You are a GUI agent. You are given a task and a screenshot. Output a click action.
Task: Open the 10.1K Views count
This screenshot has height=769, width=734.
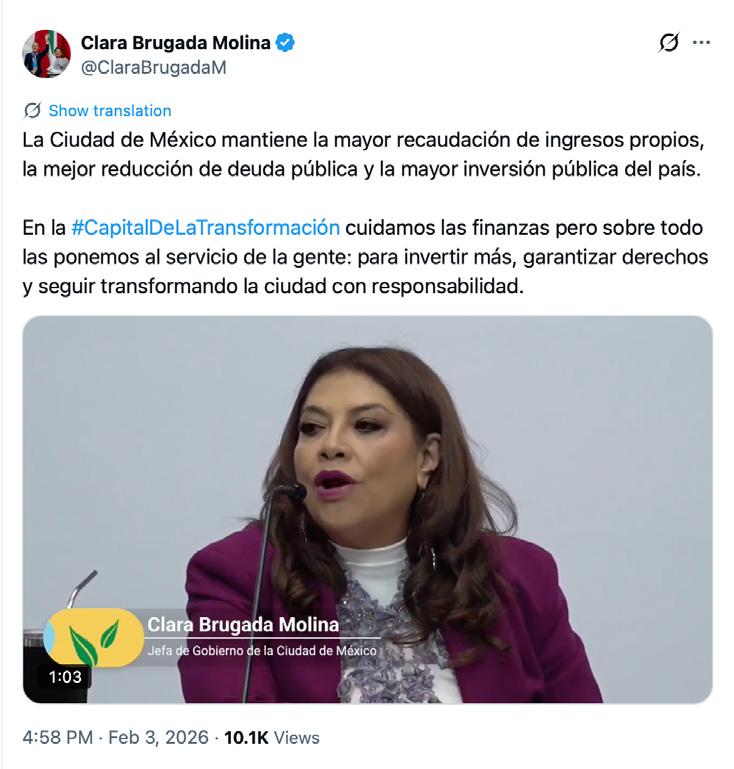tap(272, 738)
